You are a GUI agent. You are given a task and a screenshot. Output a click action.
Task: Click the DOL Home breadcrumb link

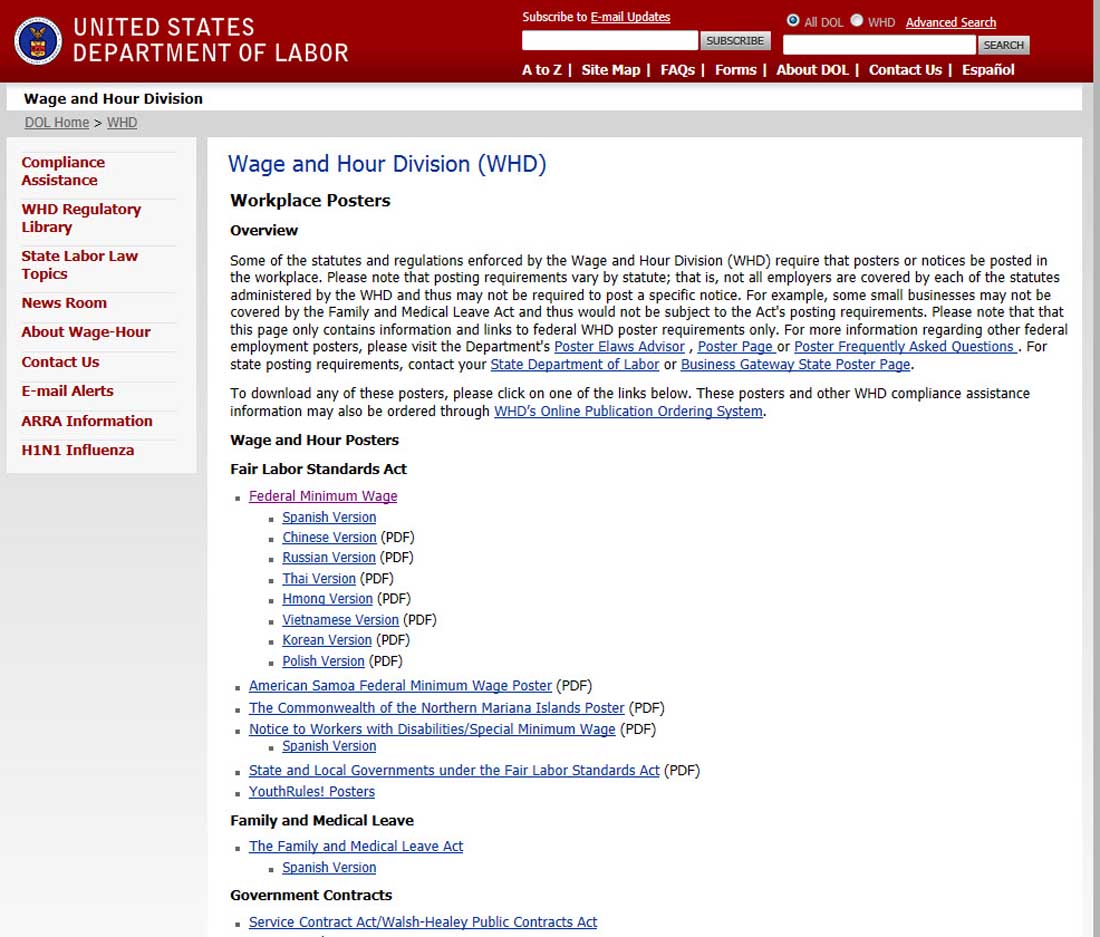pos(57,123)
